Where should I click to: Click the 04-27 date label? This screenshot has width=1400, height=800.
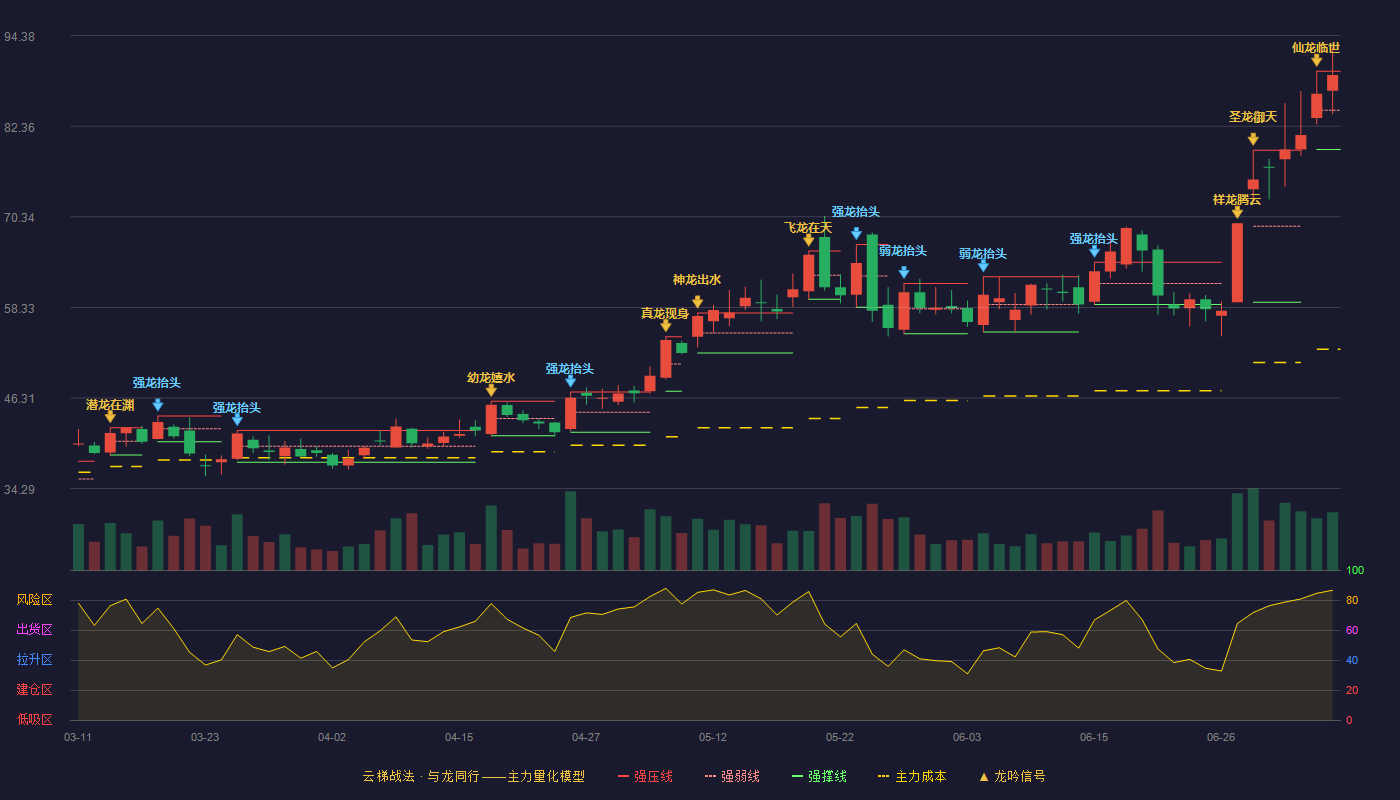pos(586,737)
